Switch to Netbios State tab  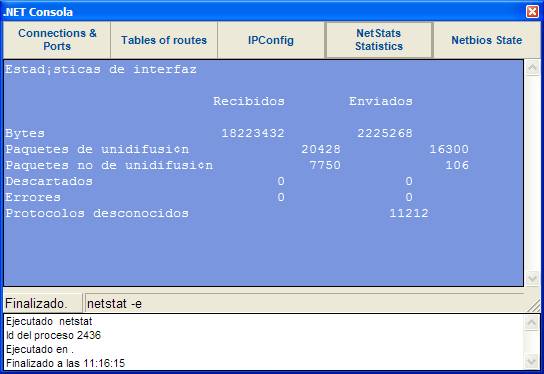[486, 40]
